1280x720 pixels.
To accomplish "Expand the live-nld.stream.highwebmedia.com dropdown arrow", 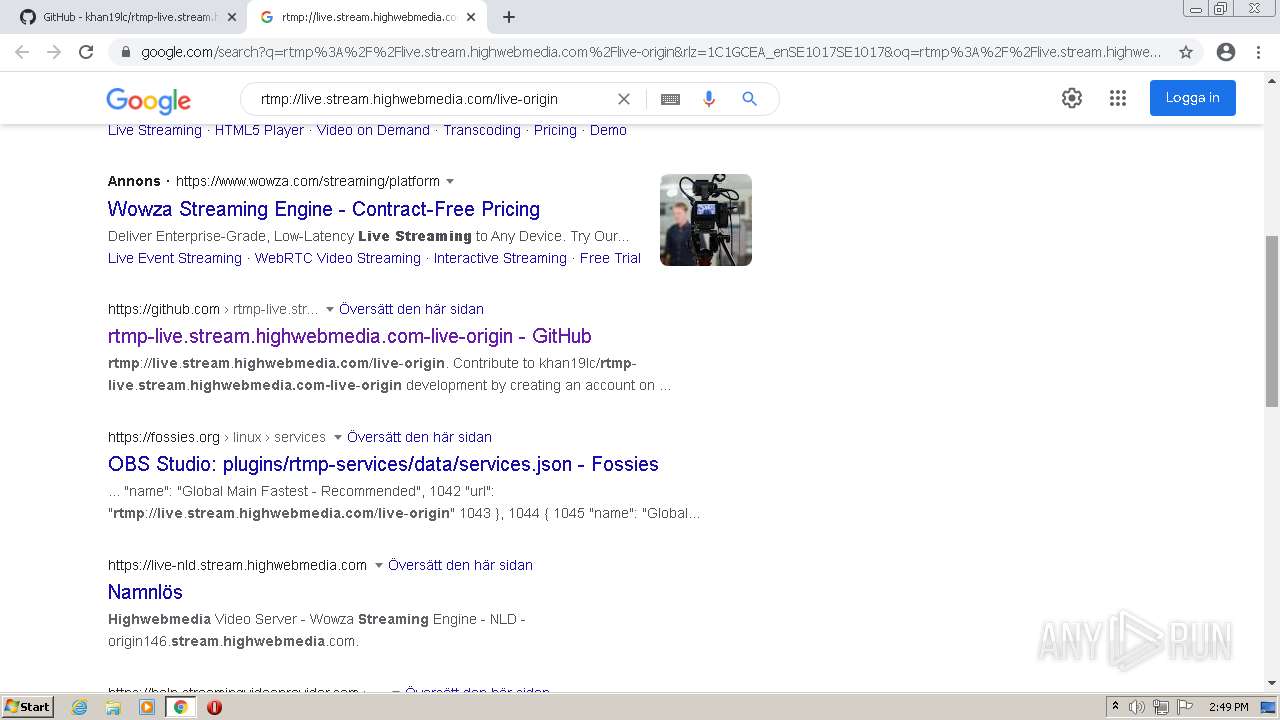I will tap(379, 565).
